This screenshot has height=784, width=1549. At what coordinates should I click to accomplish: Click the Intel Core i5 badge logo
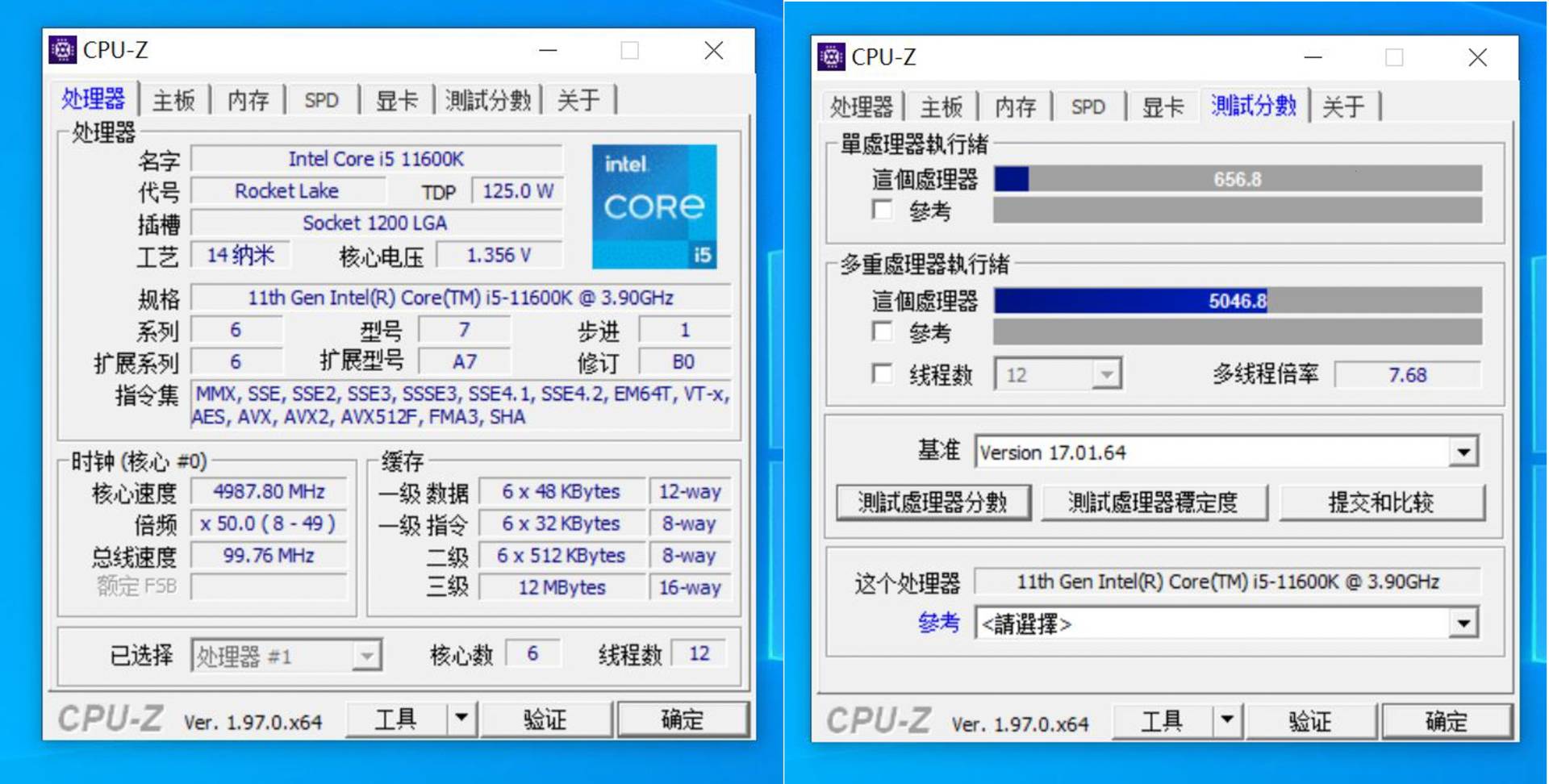coord(654,206)
